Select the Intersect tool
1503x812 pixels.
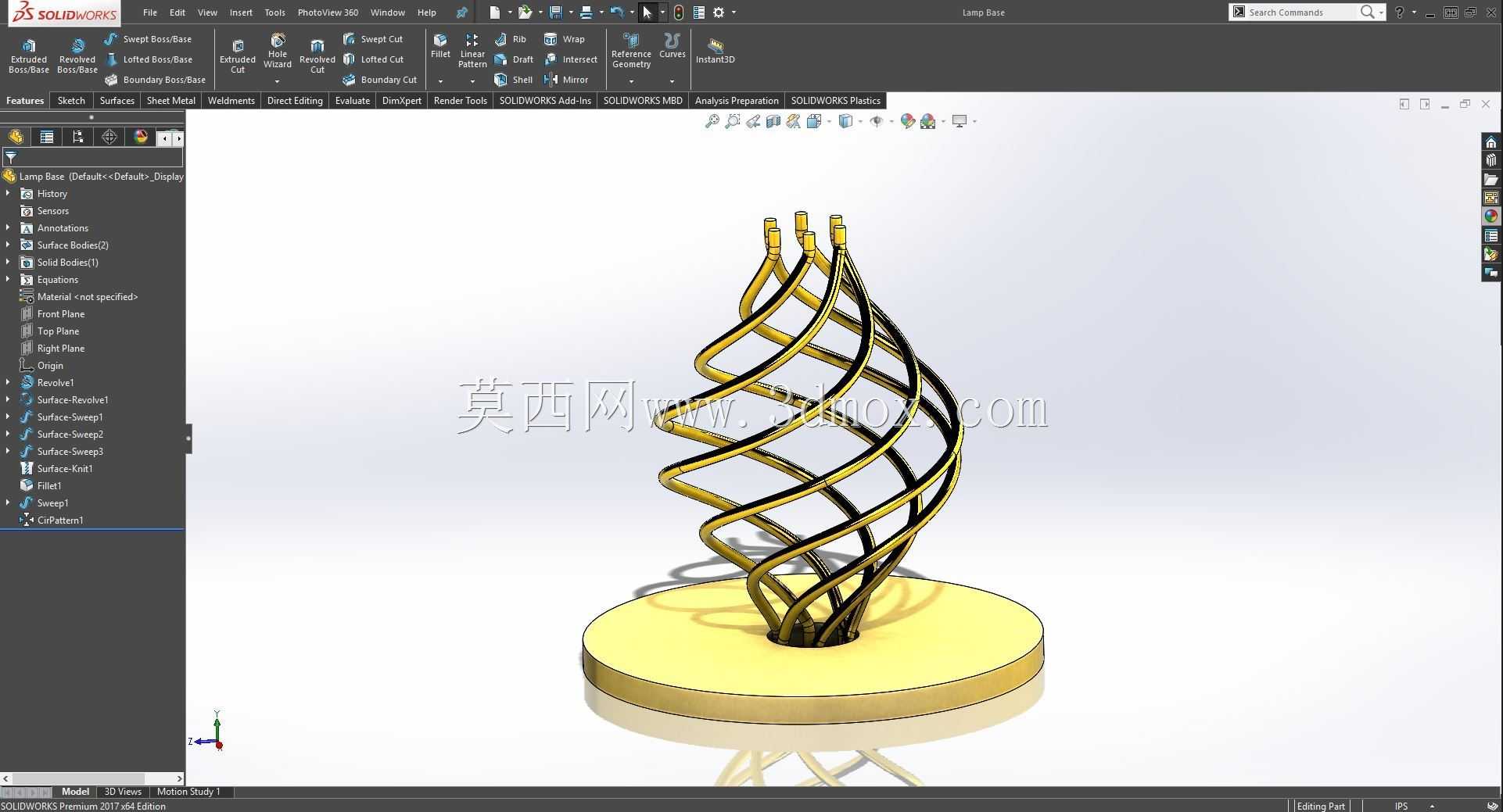(570, 59)
